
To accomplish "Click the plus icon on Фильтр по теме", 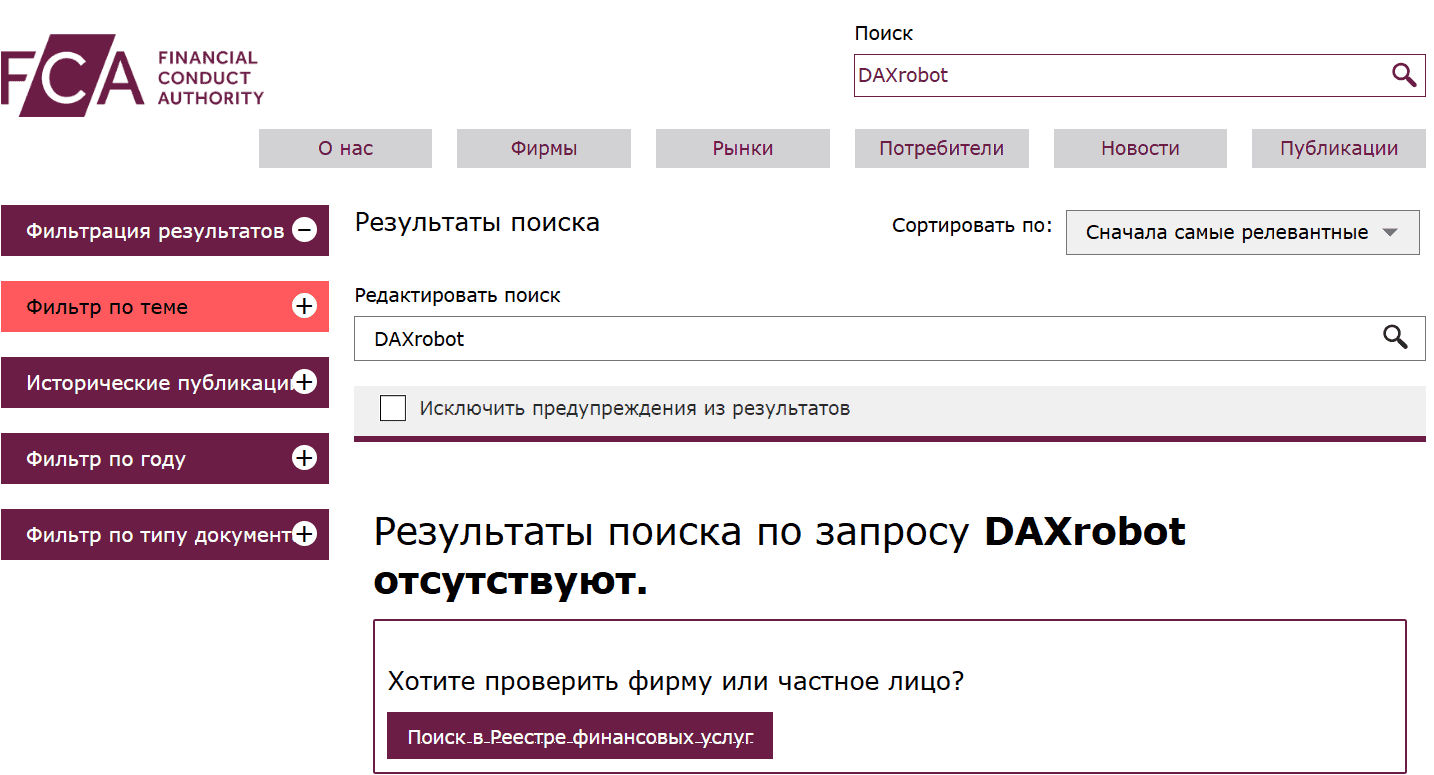I will tap(303, 306).
